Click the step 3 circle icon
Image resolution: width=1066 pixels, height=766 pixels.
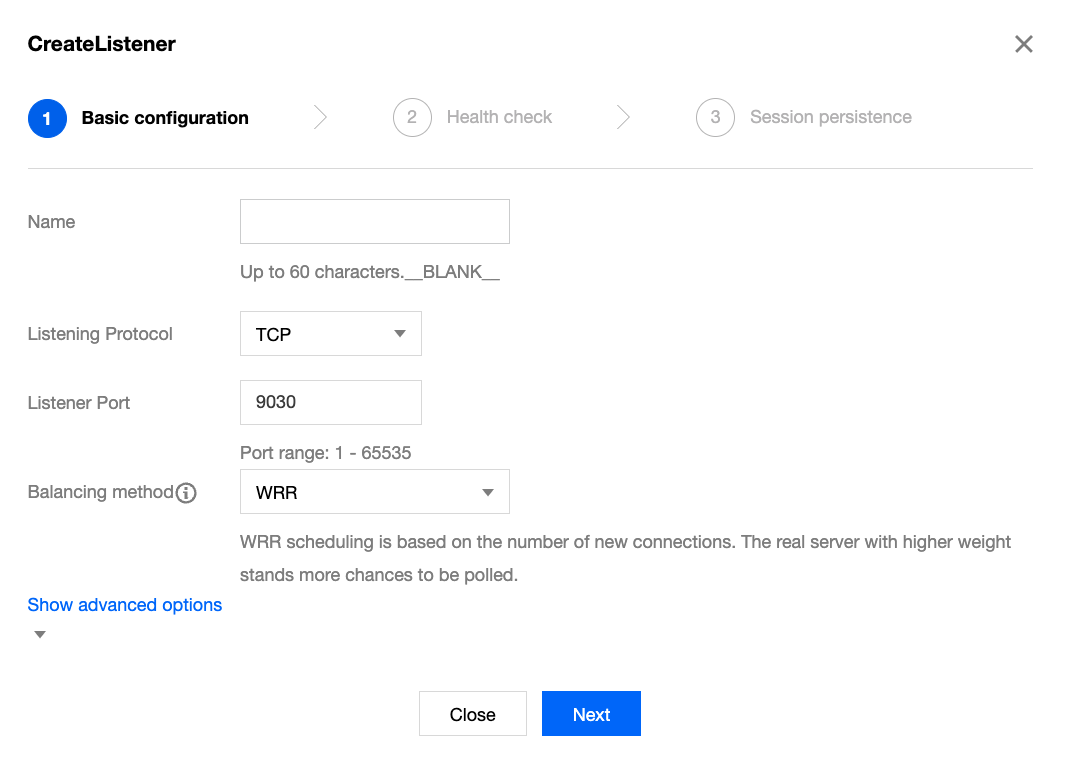pos(715,117)
